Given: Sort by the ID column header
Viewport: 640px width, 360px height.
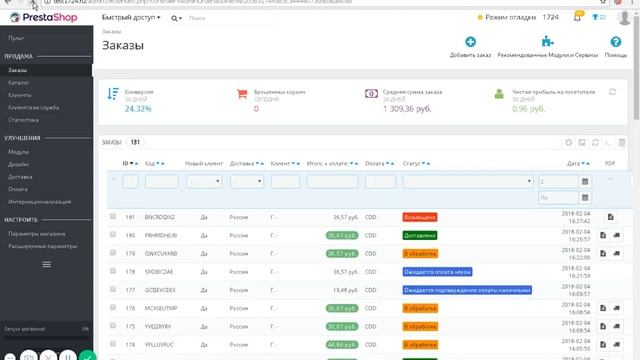Looking at the screenshot, I should 127,164.
